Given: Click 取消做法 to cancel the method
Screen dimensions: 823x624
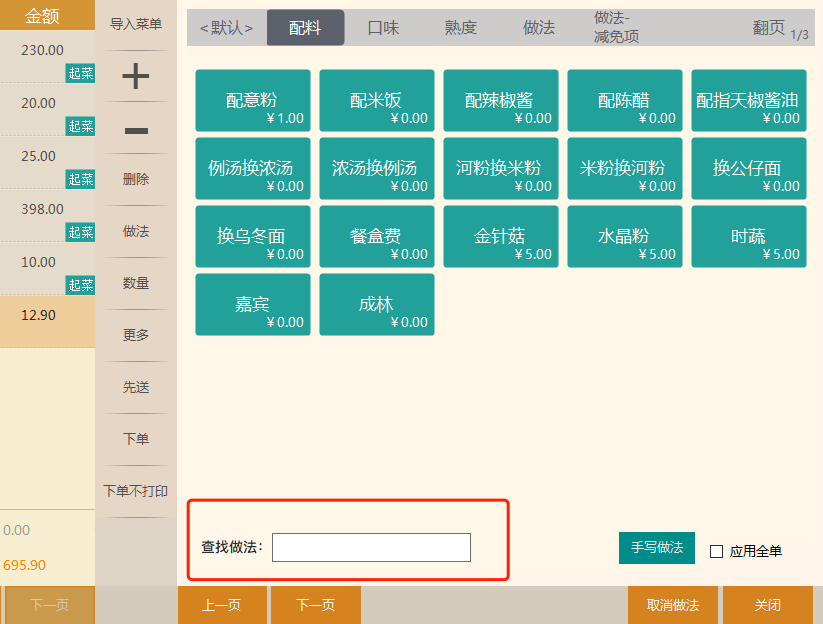Looking at the screenshot, I should 672,605.
